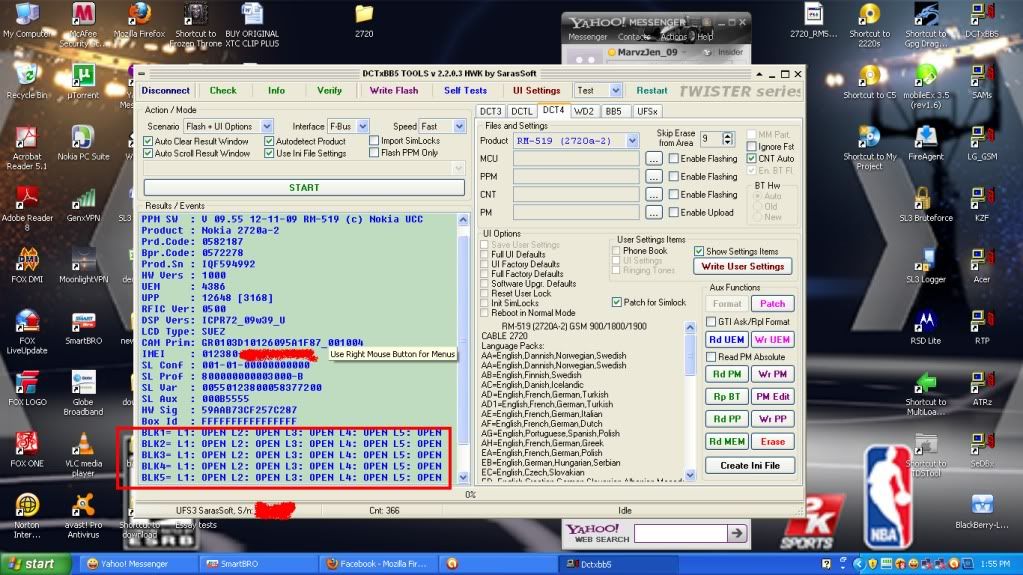The height and width of the screenshot is (575, 1023).
Task: Click the Yahoo Web Search input field
Action: click(x=680, y=533)
